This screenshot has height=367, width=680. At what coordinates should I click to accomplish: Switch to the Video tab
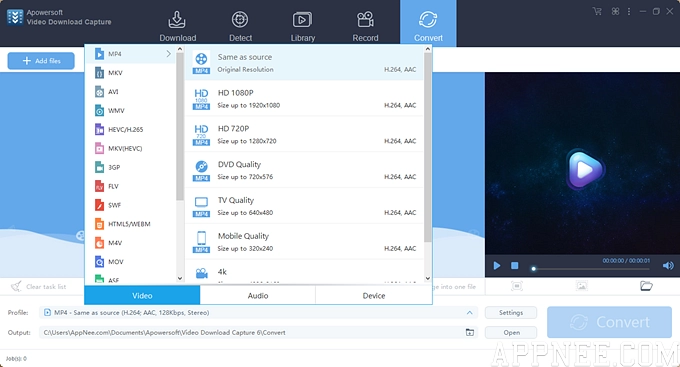point(142,295)
